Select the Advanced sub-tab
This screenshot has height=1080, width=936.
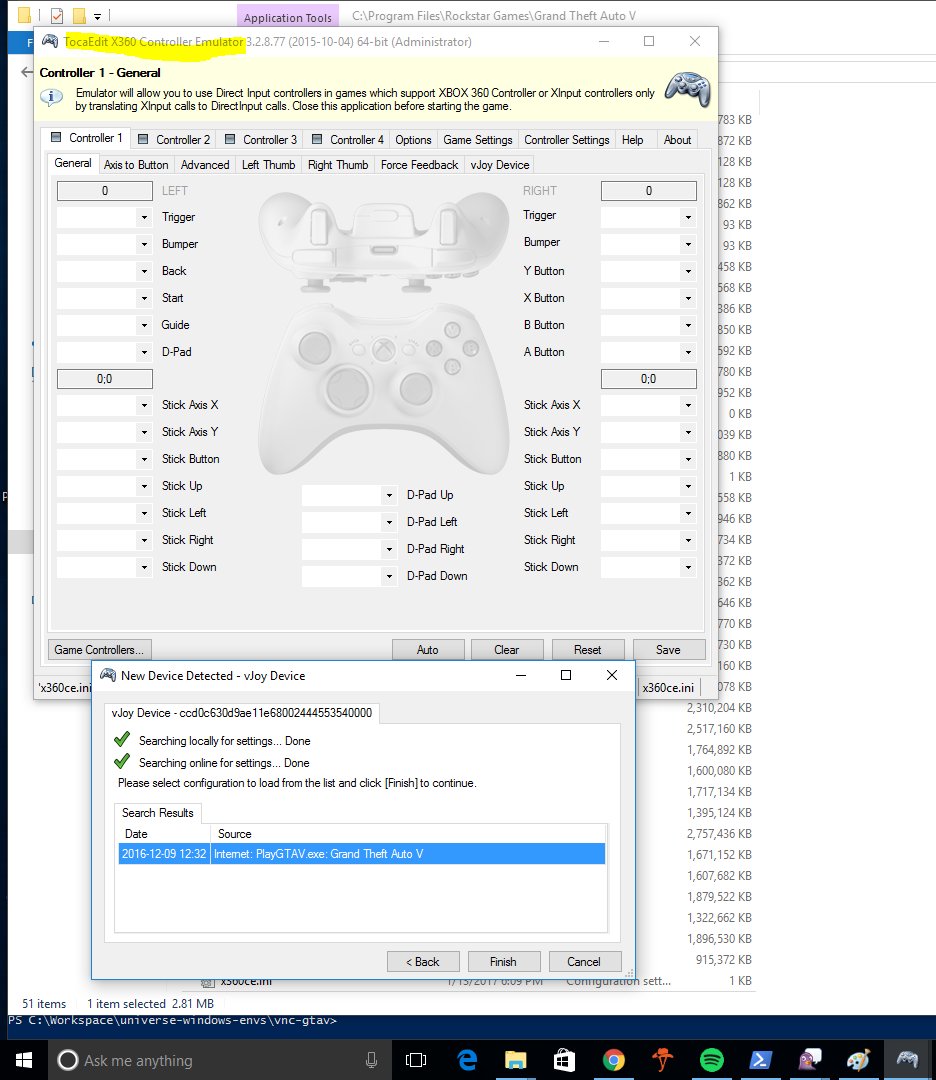pyautogui.click(x=205, y=165)
